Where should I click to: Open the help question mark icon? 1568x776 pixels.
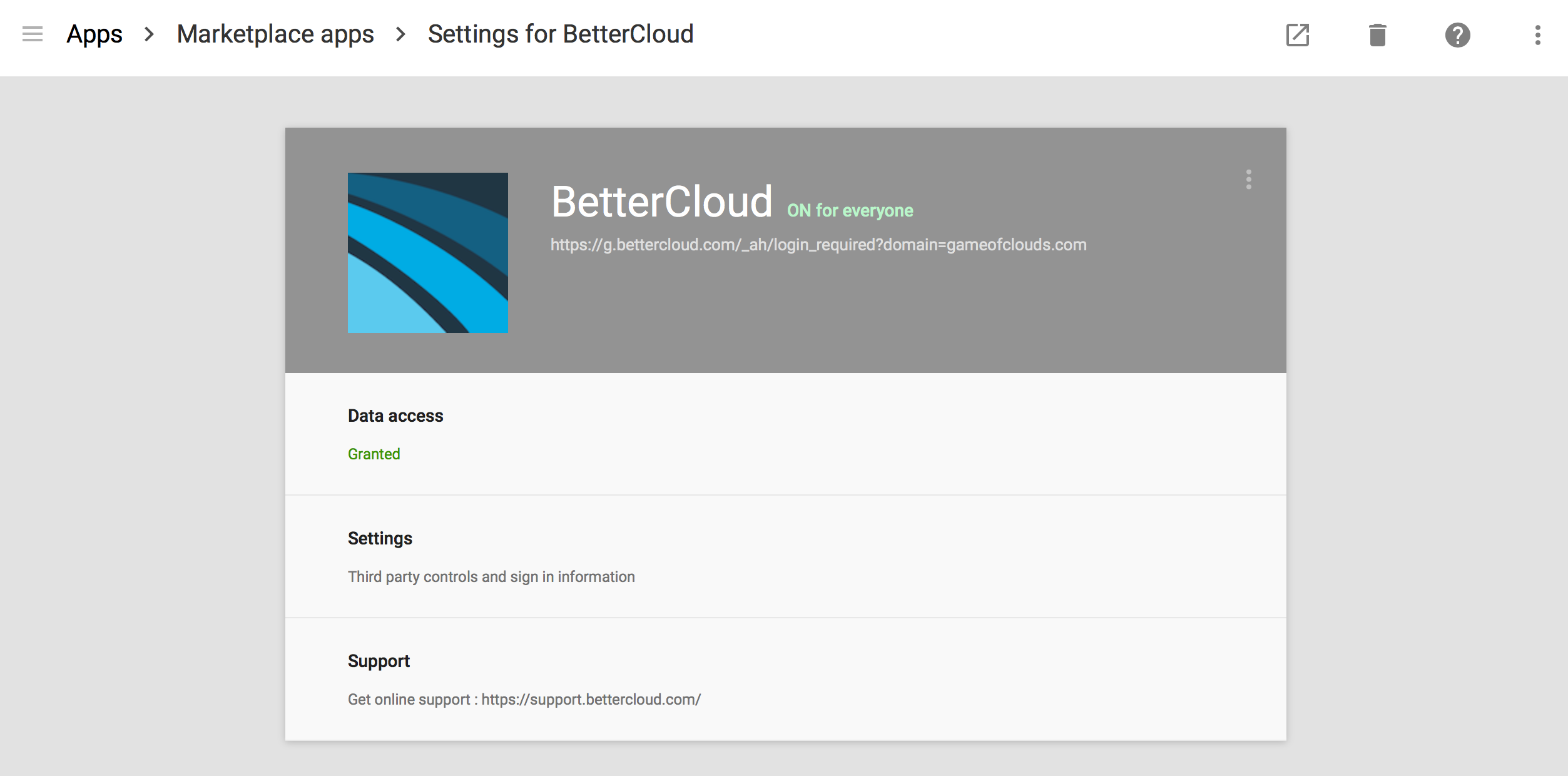(1458, 35)
